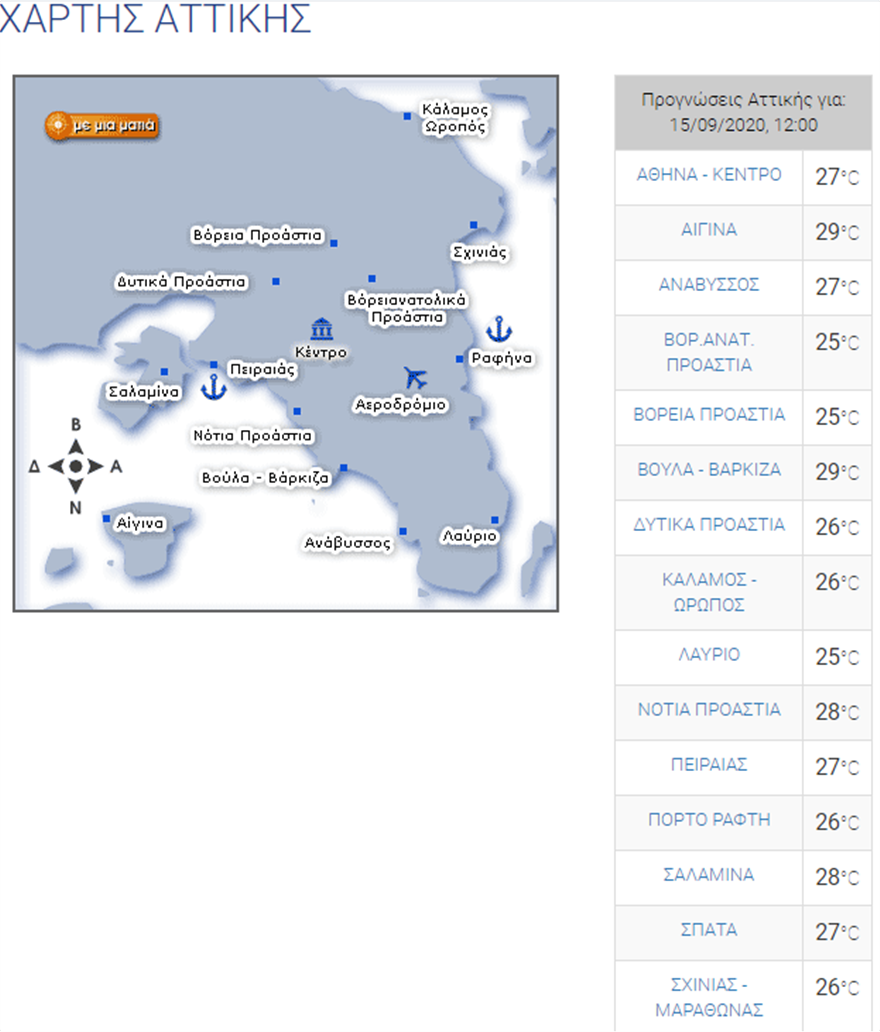Select the blue marker above Σχινιάς
This screenshot has width=880, height=1032.
[474, 225]
